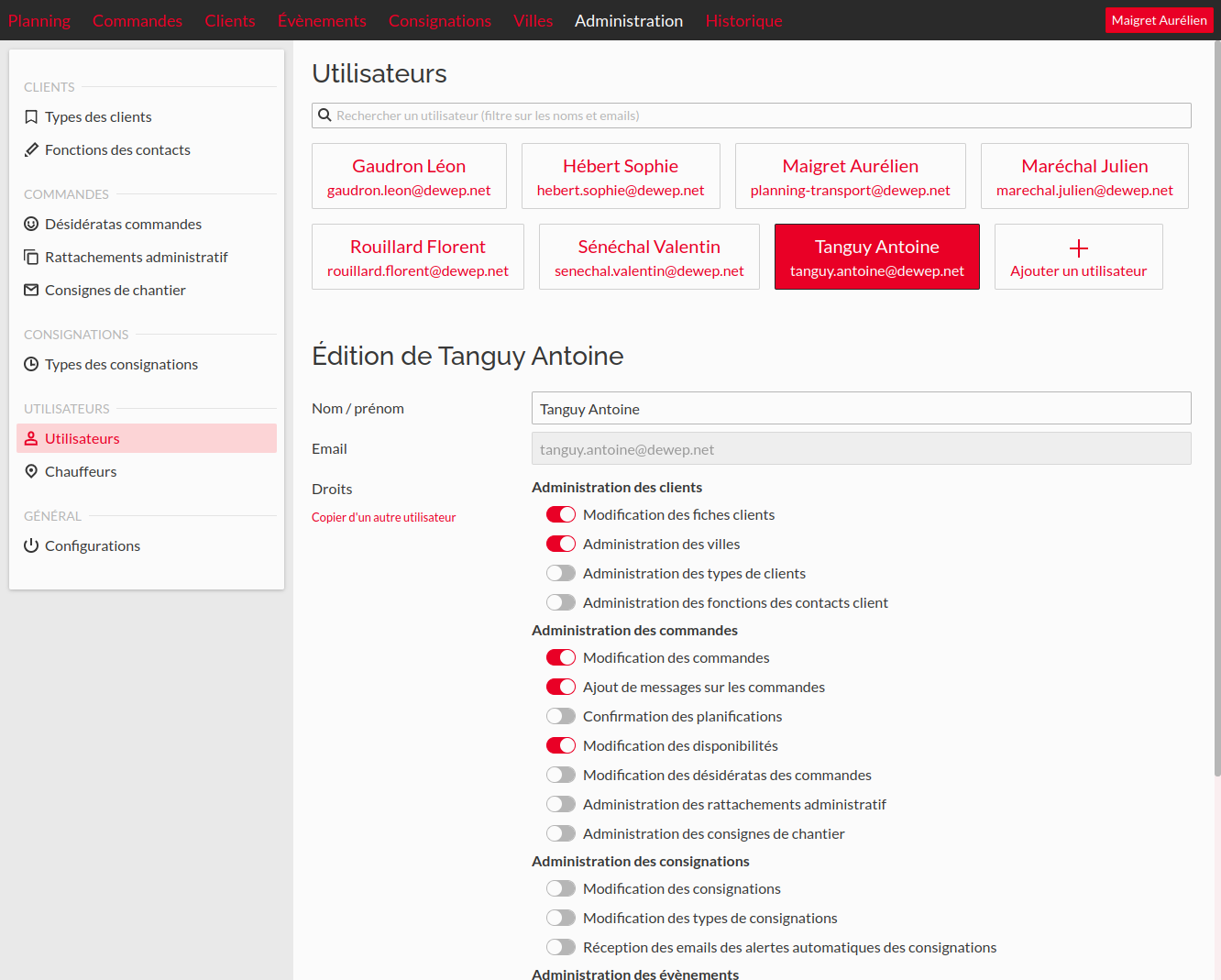
Task: Enable Modification des consignations
Action: coord(560,888)
